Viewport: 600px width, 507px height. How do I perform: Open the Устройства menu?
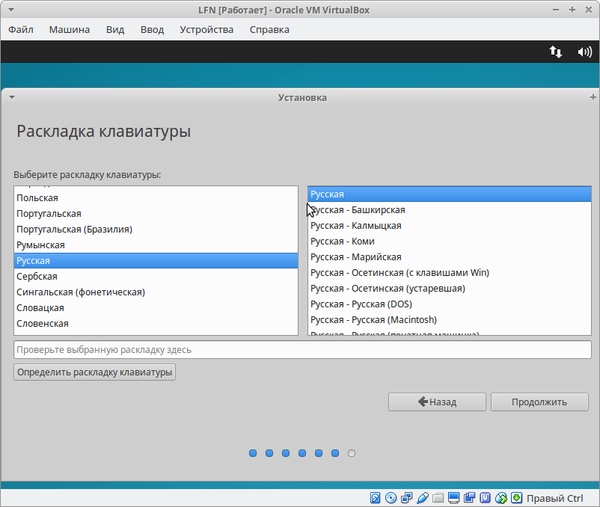(207, 29)
